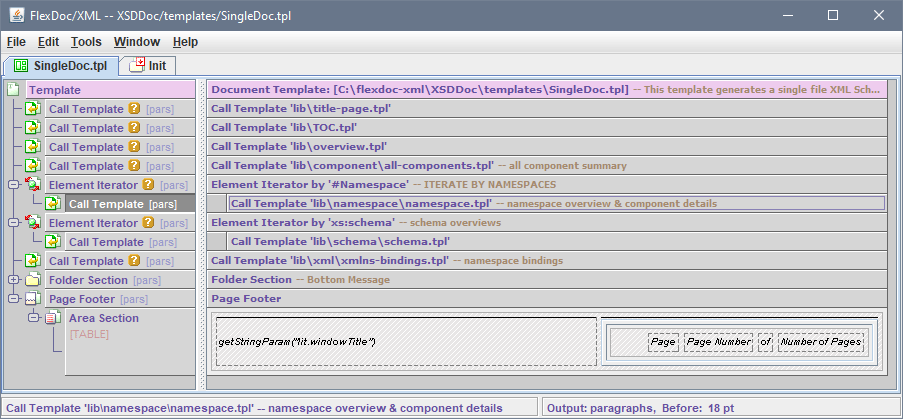Image resolution: width=903 pixels, height=419 pixels.
Task: Select Call Template 'lib\title-page.tpl' row
Action: [547, 109]
